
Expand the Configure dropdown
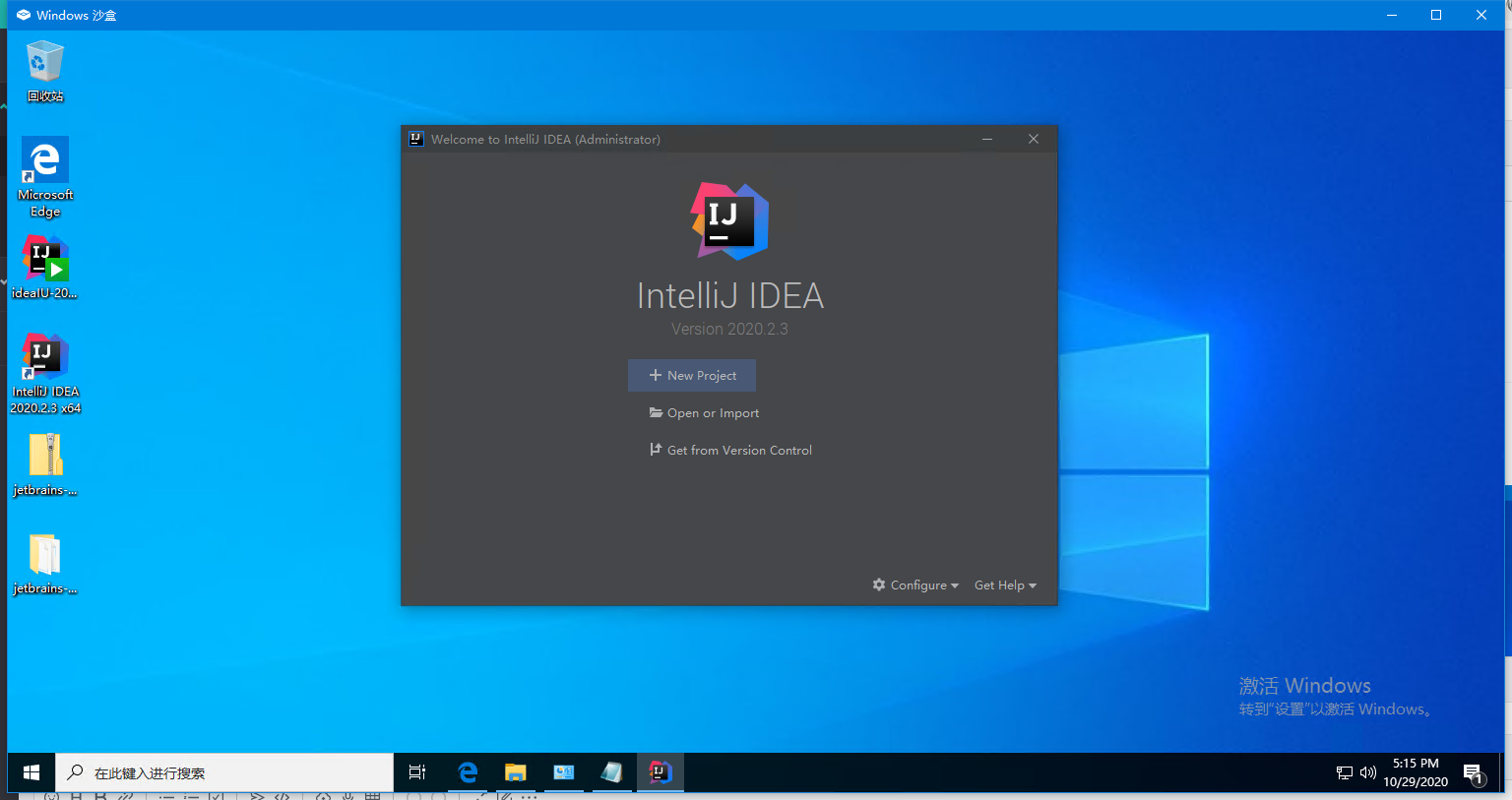pyautogui.click(x=915, y=585)
